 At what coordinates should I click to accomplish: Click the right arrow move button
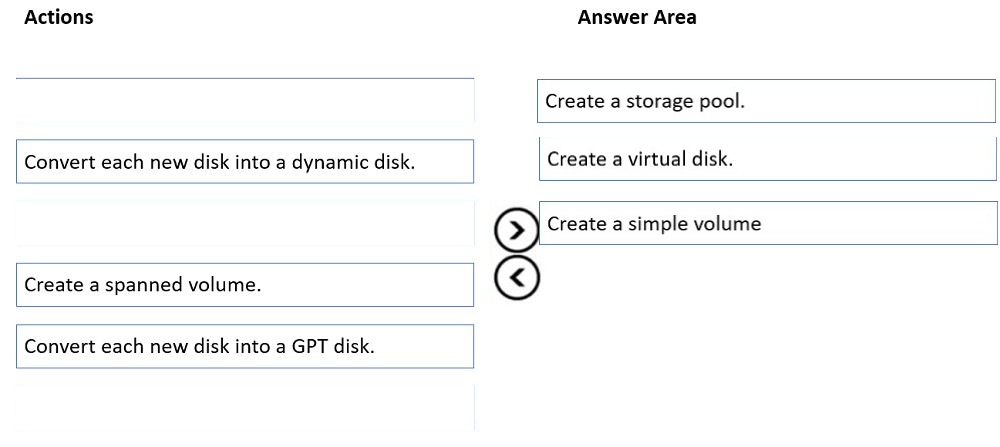click(514, 230)
